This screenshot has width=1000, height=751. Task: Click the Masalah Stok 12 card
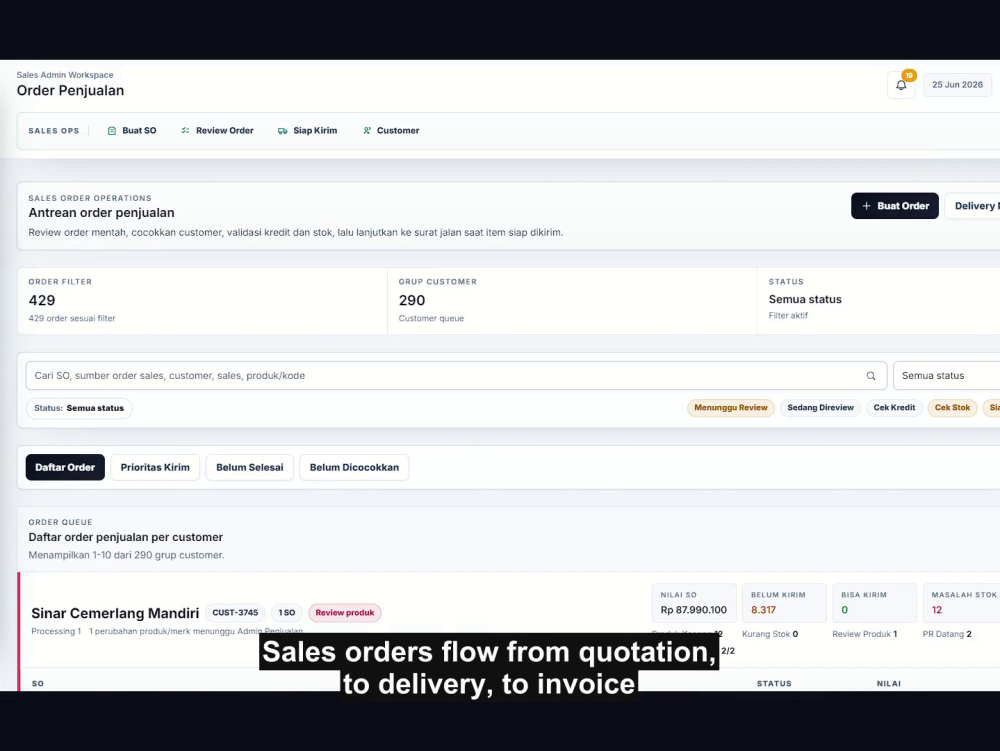(962, 603)
